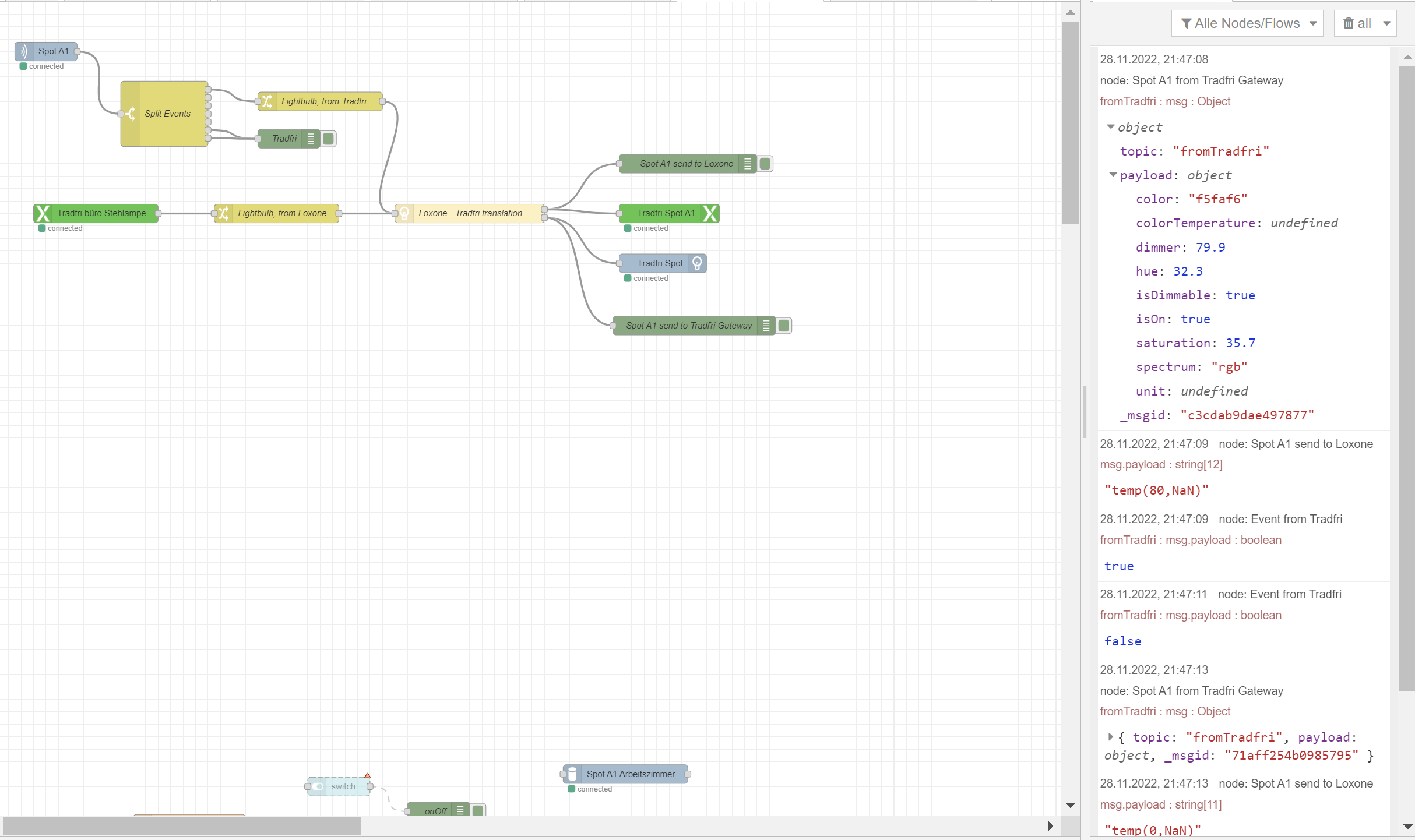Image resolution: width=1415 pixels, height=840 pixels.
Task: Click the Loxone - Tradfri translation bulb icon
Action: point(404,213)
